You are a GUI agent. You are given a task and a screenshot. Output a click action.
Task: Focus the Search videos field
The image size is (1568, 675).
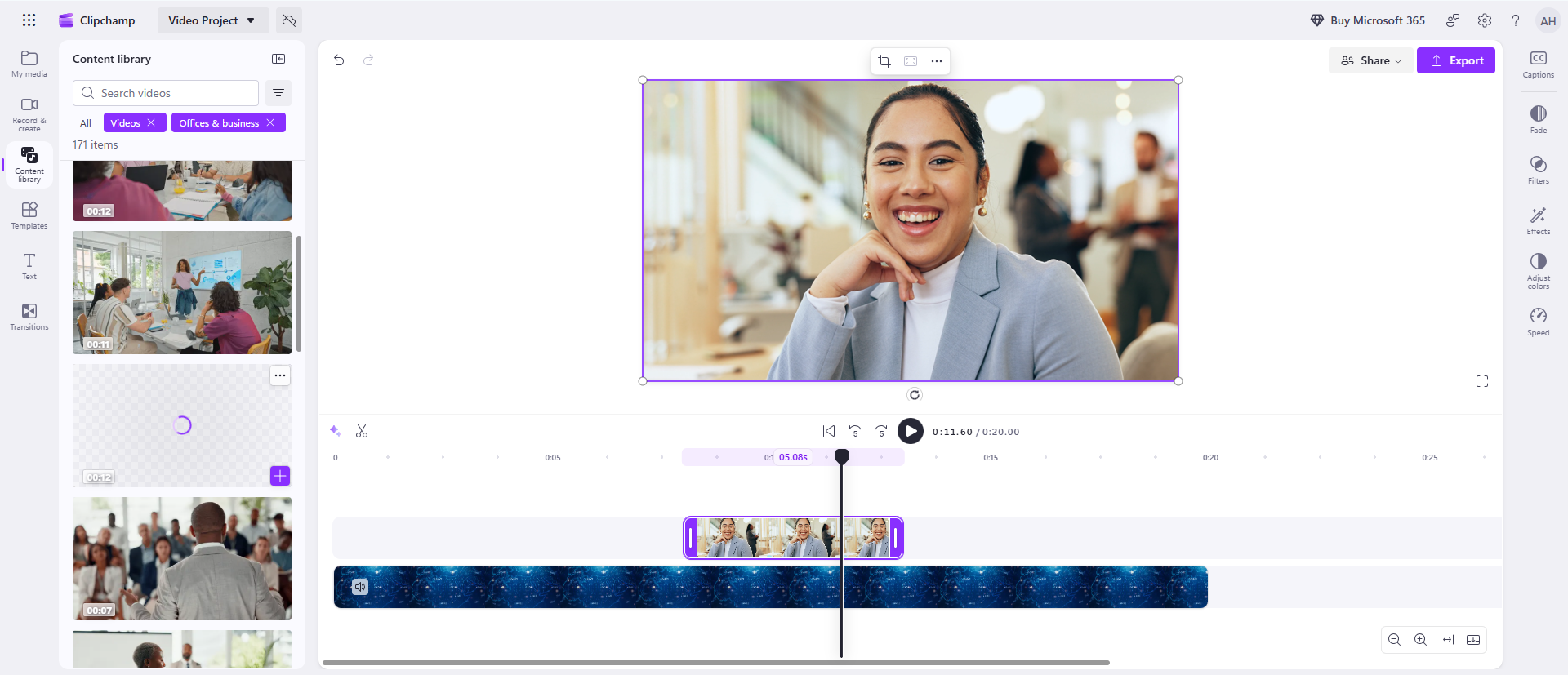click(166, 93)
